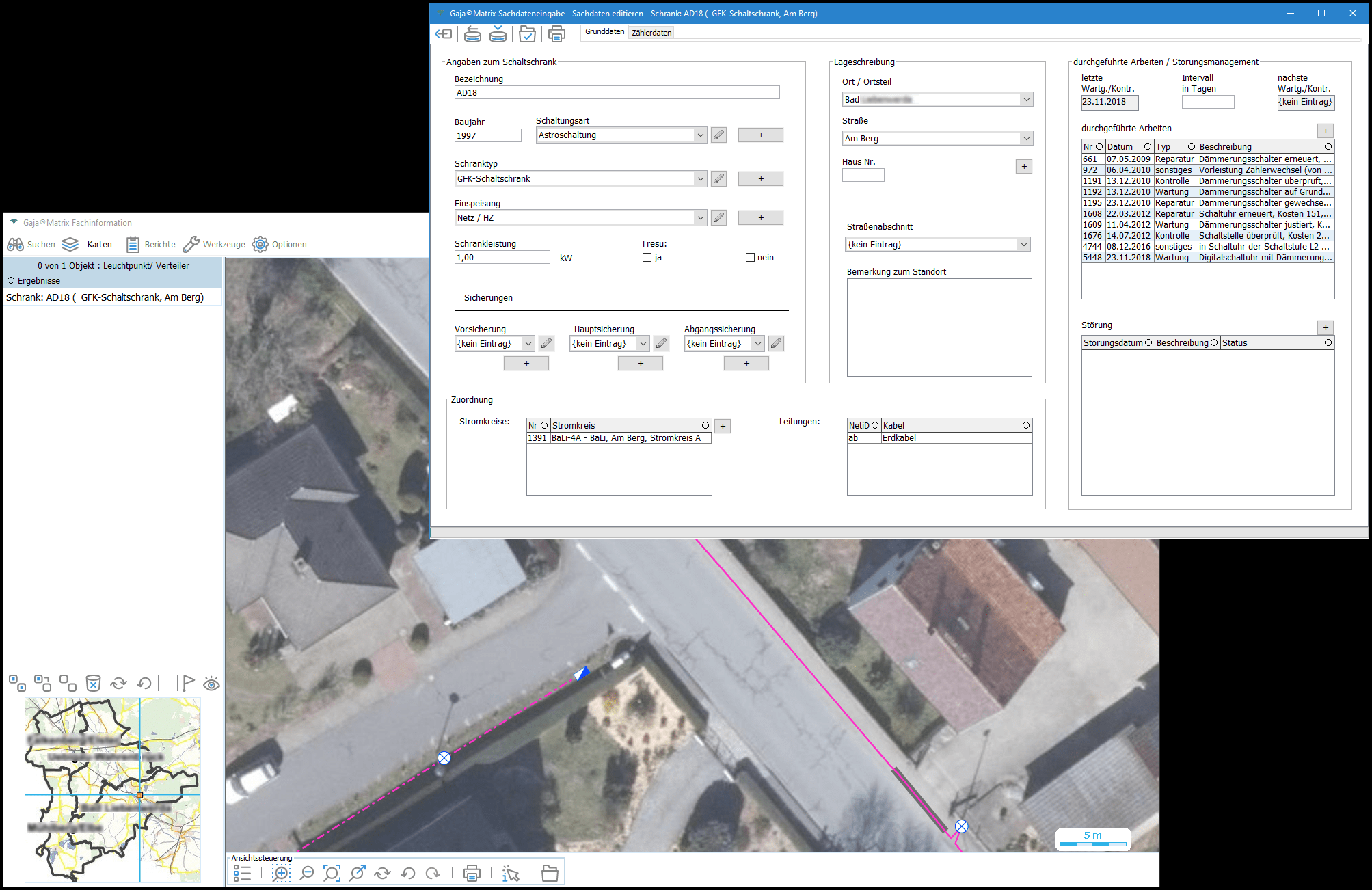Click the 5 m map scale bar
1372x890 pixels.
pos(1092,839)
